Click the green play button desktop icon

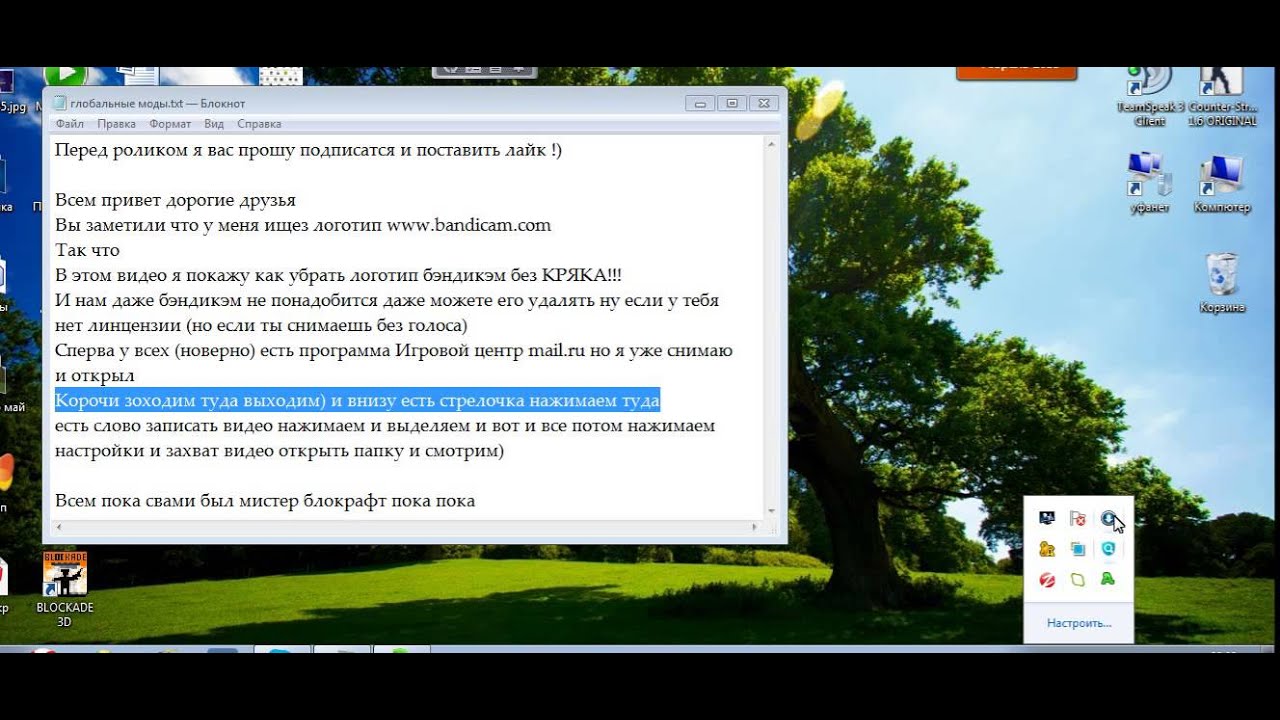pos(66,76)
